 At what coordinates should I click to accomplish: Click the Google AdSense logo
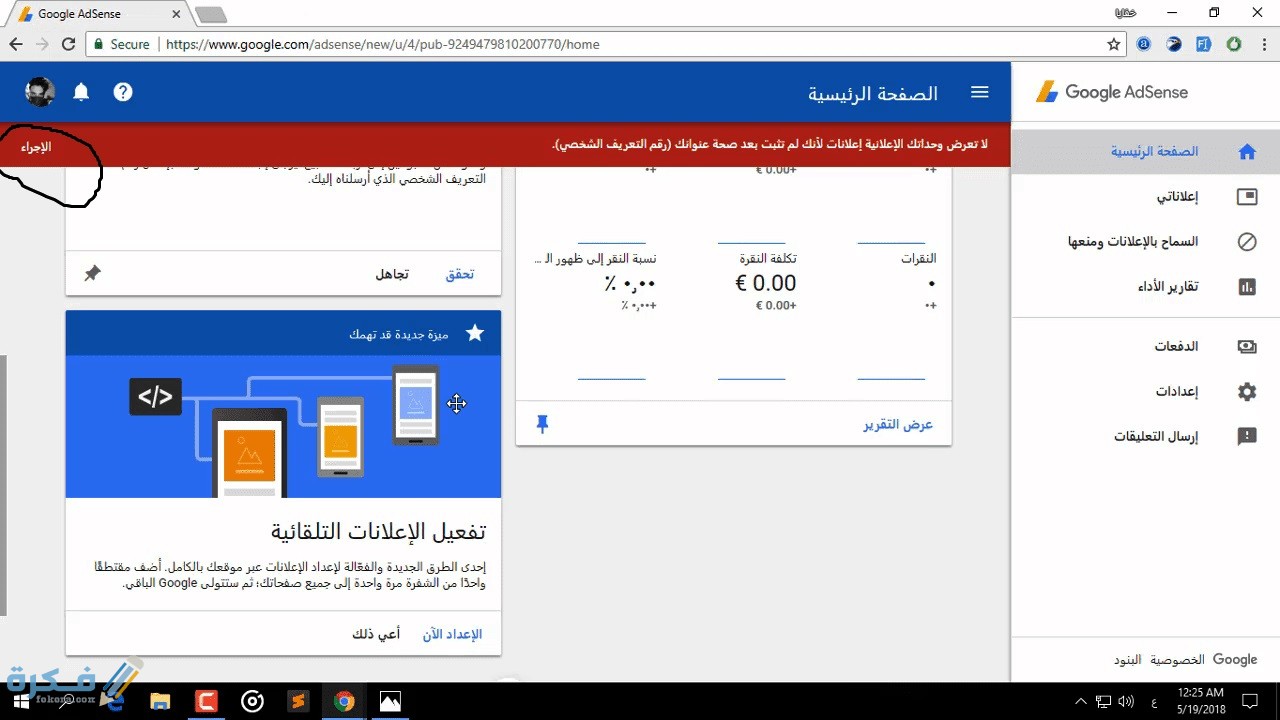[1111, 92]
